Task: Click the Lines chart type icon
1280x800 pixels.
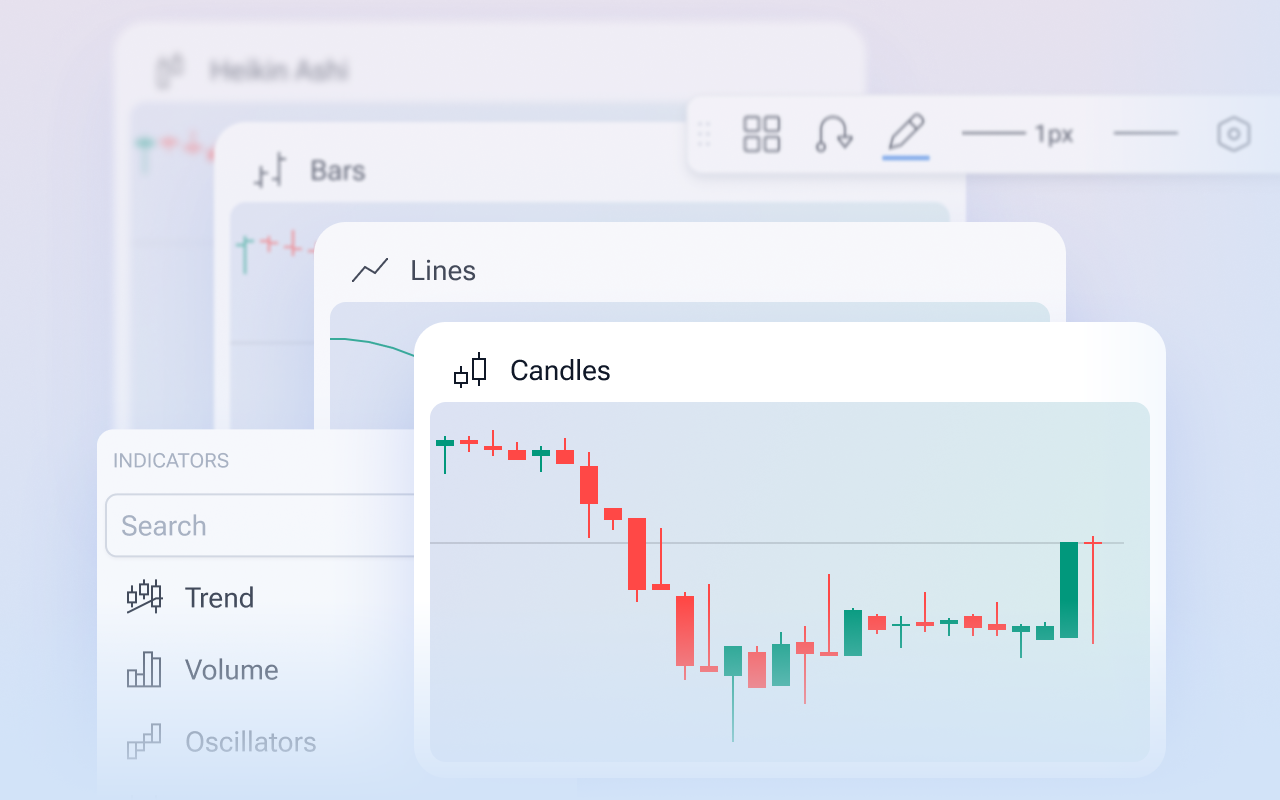Action: 370,270
